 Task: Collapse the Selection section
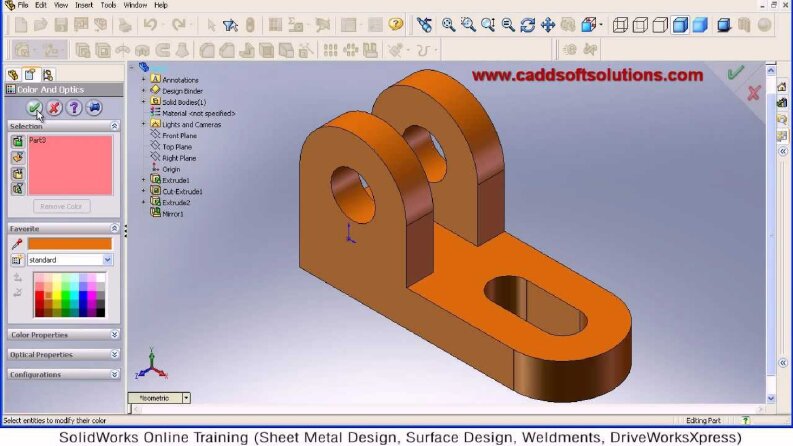click(114, 126)
